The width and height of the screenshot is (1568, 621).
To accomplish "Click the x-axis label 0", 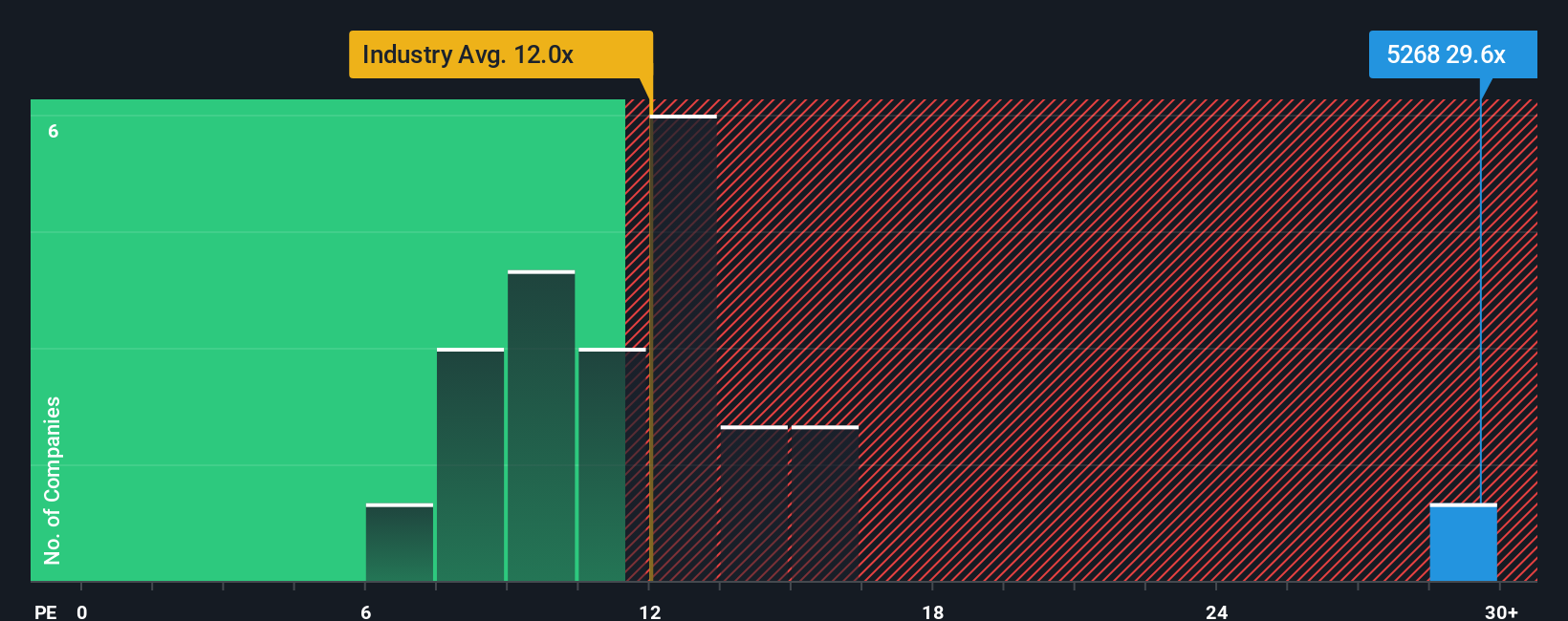I will tap(82, 612).
